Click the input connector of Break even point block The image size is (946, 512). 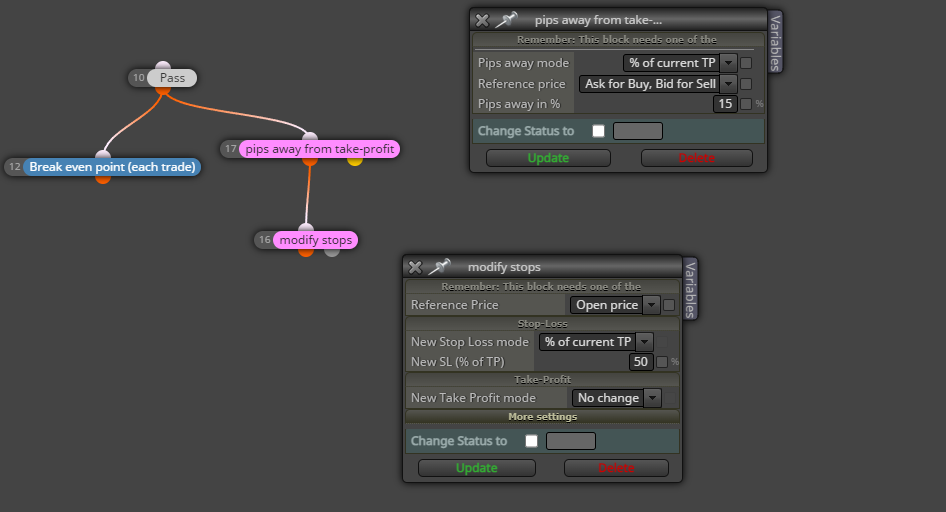click(x=103, y=154)
